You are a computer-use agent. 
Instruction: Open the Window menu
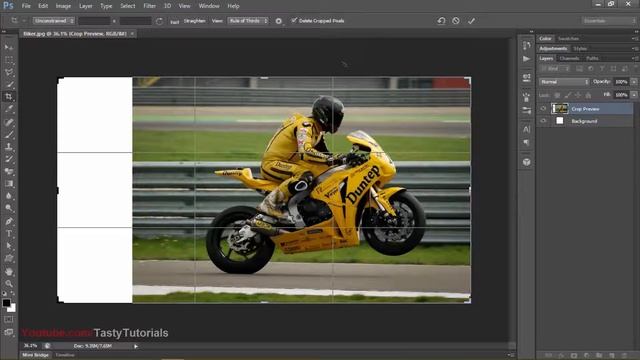coord(209,6)
